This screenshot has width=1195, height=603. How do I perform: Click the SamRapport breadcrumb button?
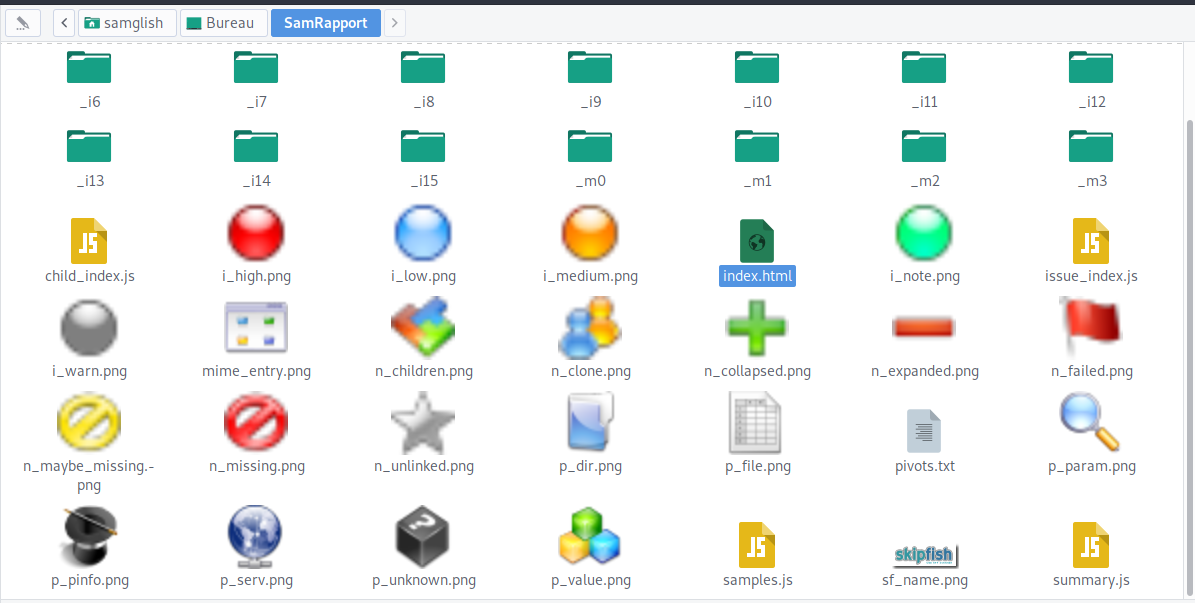coord(325,23)
